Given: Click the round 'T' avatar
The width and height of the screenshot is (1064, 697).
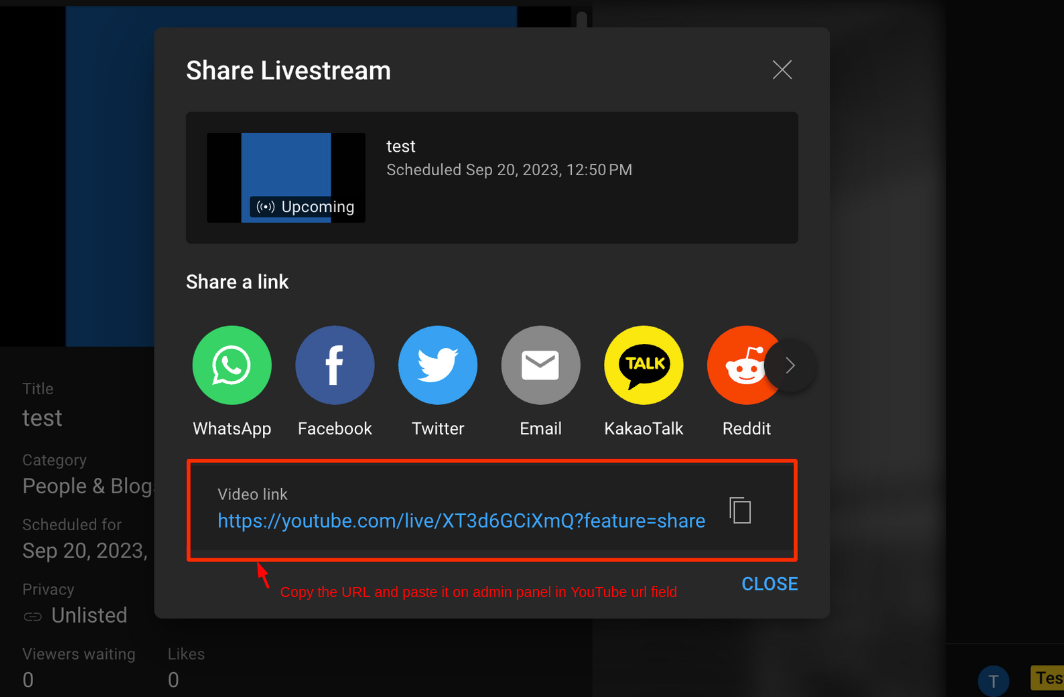Looking at the screenshot, I should 993,681.
